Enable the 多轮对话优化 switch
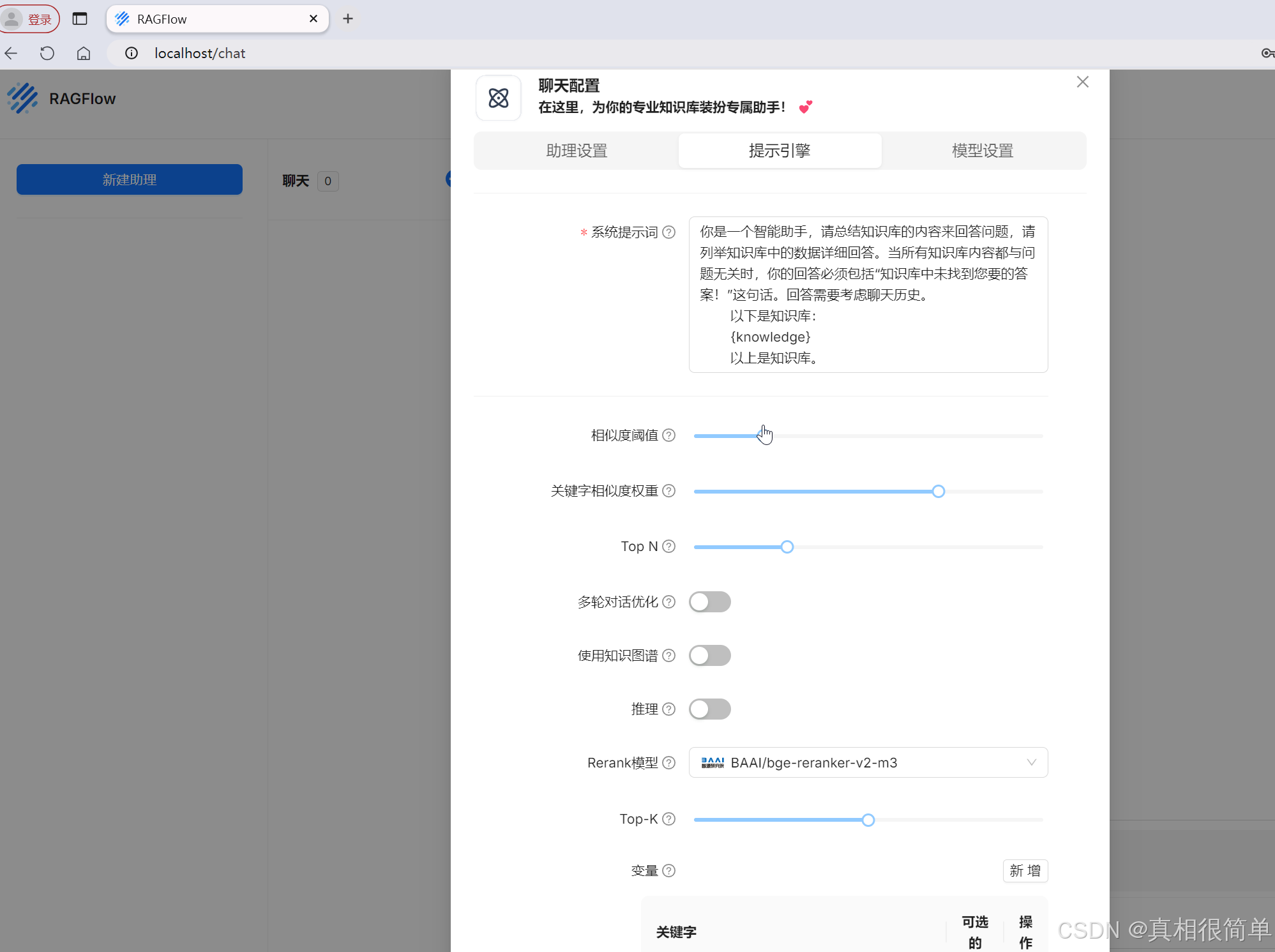The width and height of the screenshot is (1275, 952). pos(709,602)
